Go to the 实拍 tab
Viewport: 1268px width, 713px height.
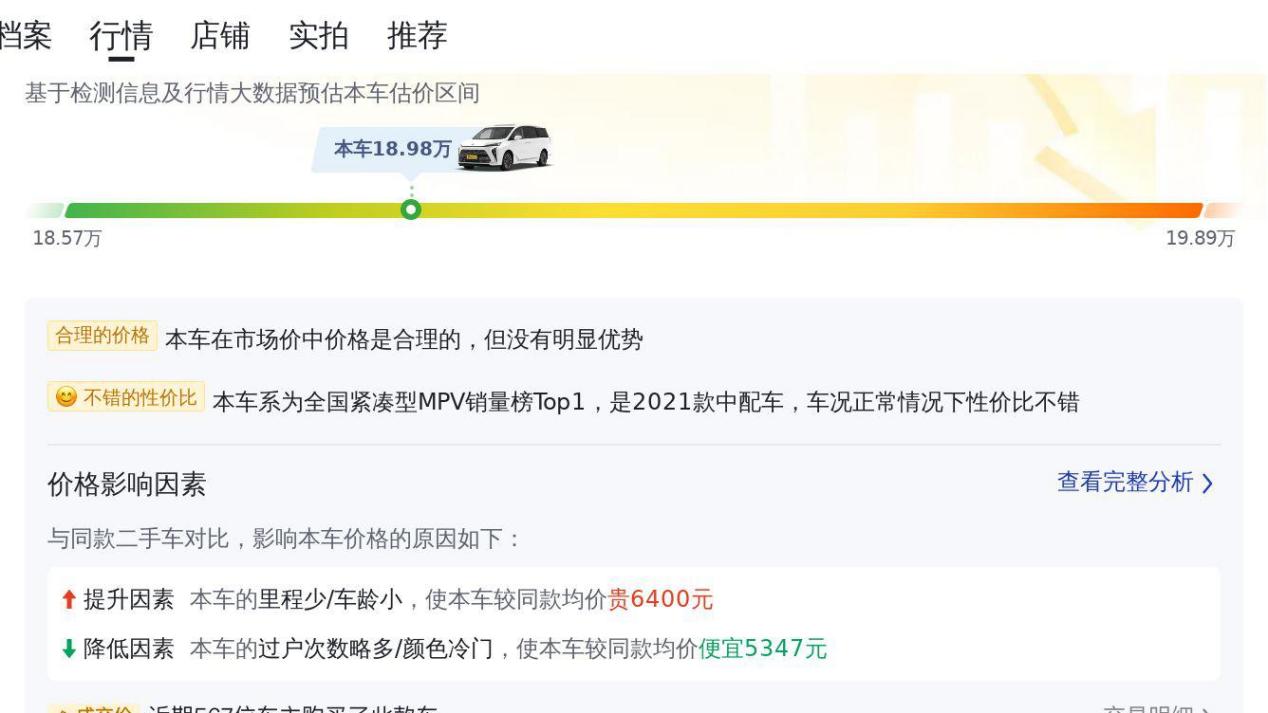coord(318,35)
